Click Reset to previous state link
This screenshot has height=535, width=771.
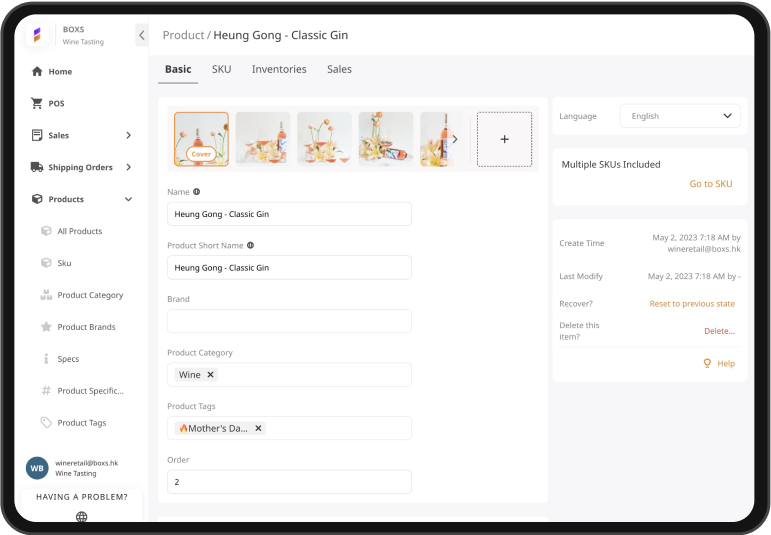(x=692, y=303)
